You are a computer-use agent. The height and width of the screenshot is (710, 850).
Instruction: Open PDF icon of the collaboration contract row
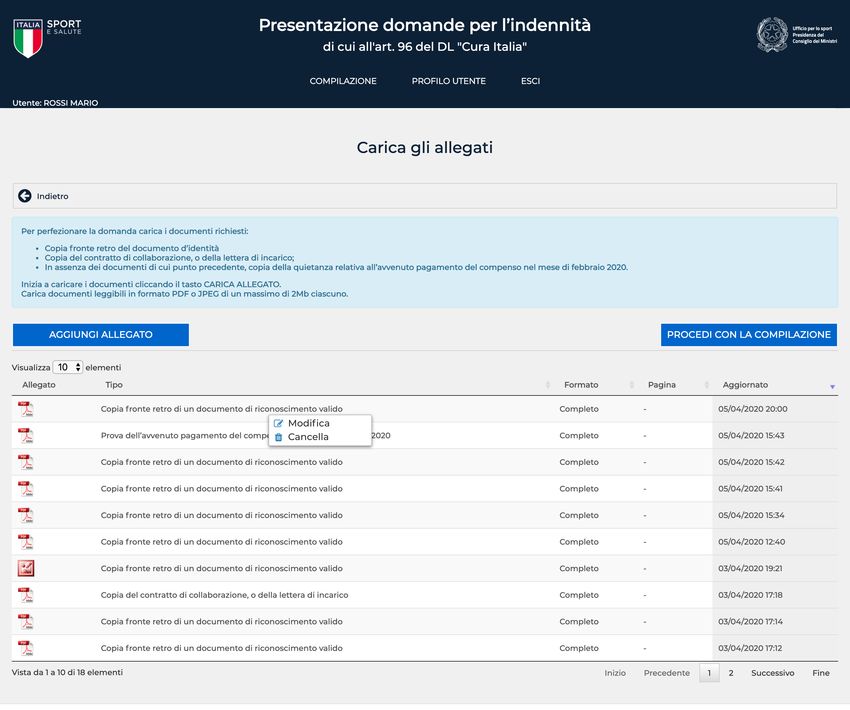pyautogui.click(x=25, y=595)
